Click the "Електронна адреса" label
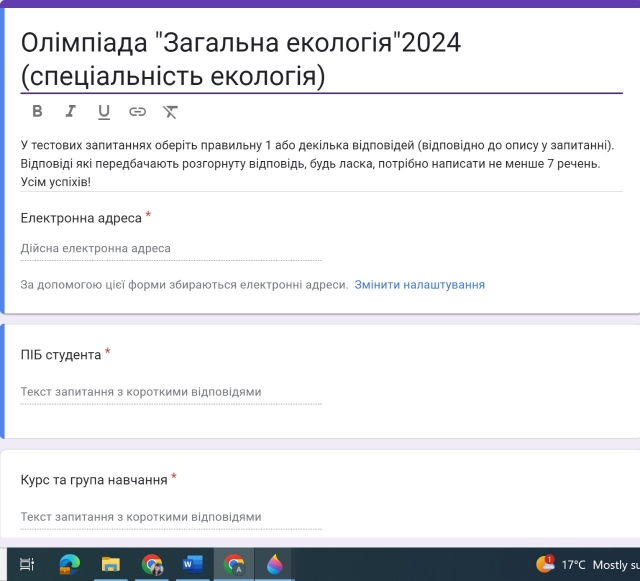Screen dimensions: 640x581 [x=81, y=218]
